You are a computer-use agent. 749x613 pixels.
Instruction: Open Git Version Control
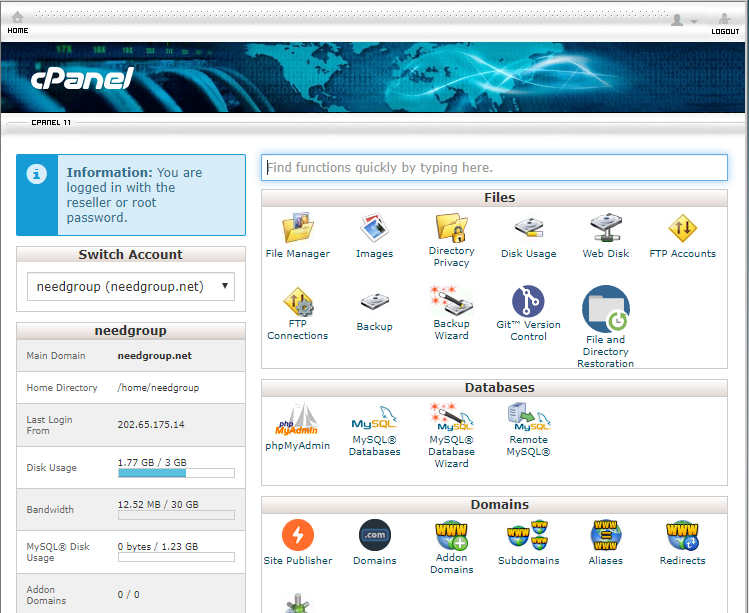coord(528,311)
